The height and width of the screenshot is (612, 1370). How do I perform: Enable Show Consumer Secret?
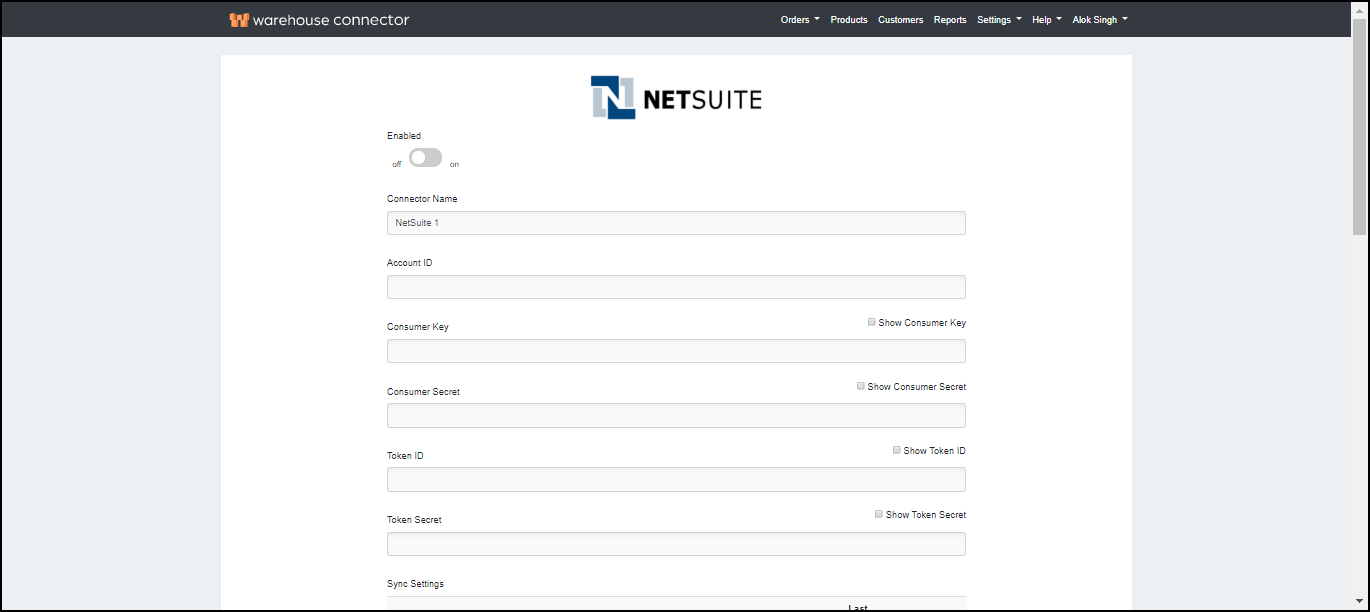point(860,386)
